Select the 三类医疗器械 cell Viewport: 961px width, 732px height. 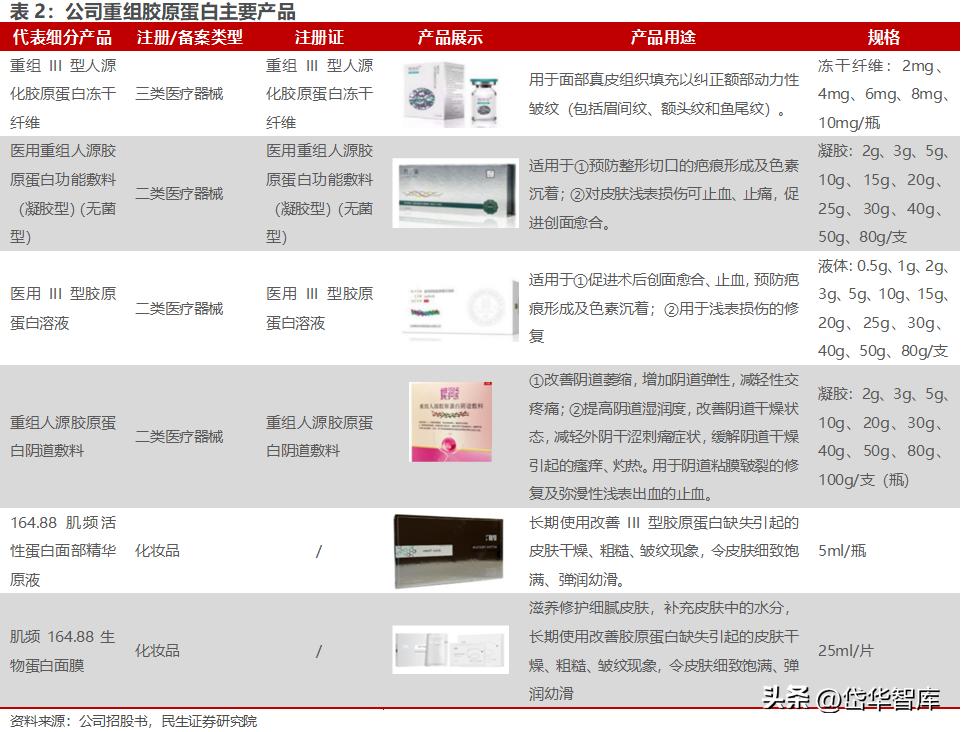pos(178,93)
